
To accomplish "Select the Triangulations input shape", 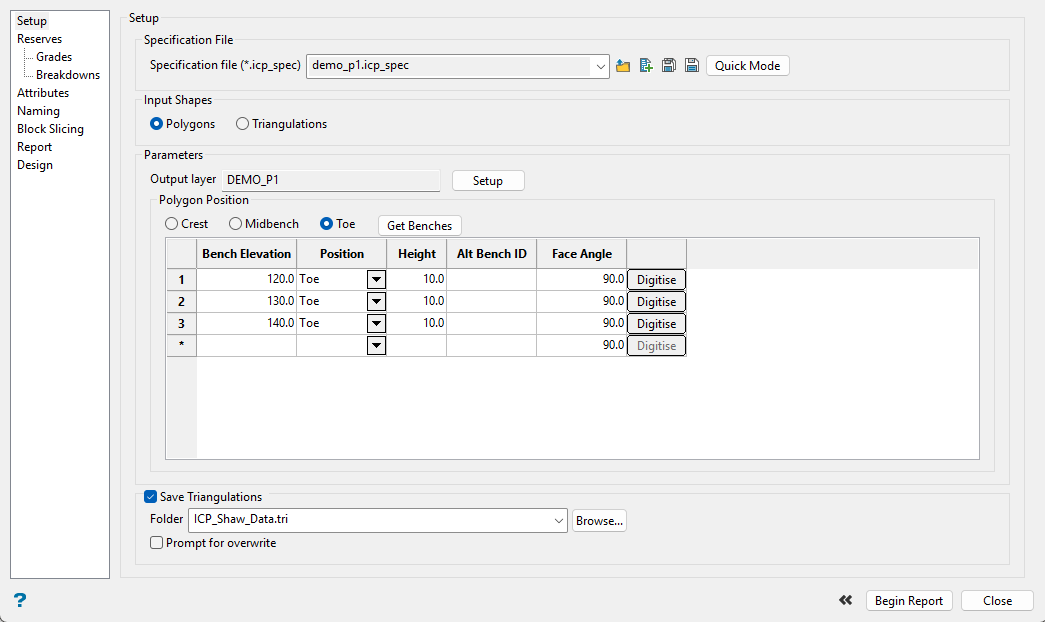I will click(x=243, y=124).
